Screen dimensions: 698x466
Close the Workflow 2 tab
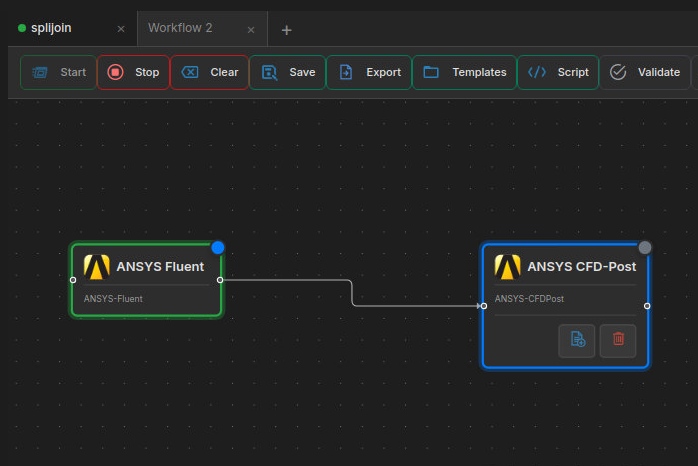click(251, 30)
